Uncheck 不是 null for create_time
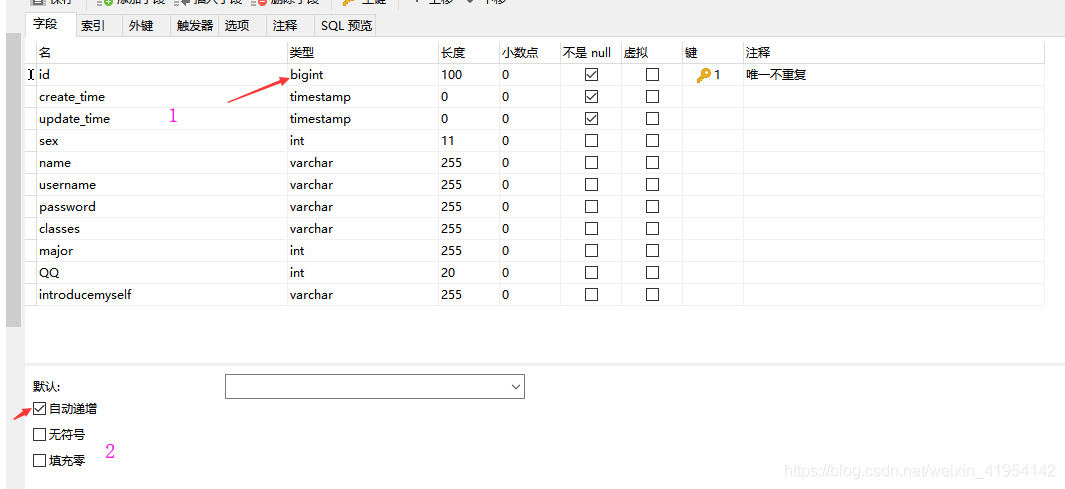 click(x=591, y=97)
